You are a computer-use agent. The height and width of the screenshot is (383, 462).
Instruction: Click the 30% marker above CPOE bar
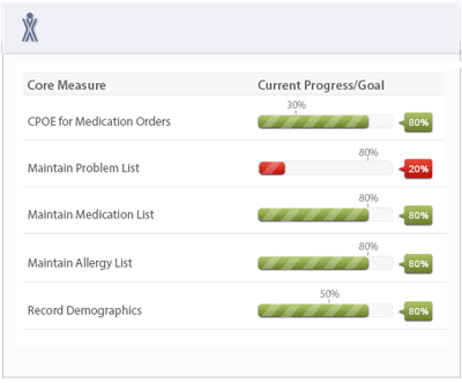[x=296, y=105]
